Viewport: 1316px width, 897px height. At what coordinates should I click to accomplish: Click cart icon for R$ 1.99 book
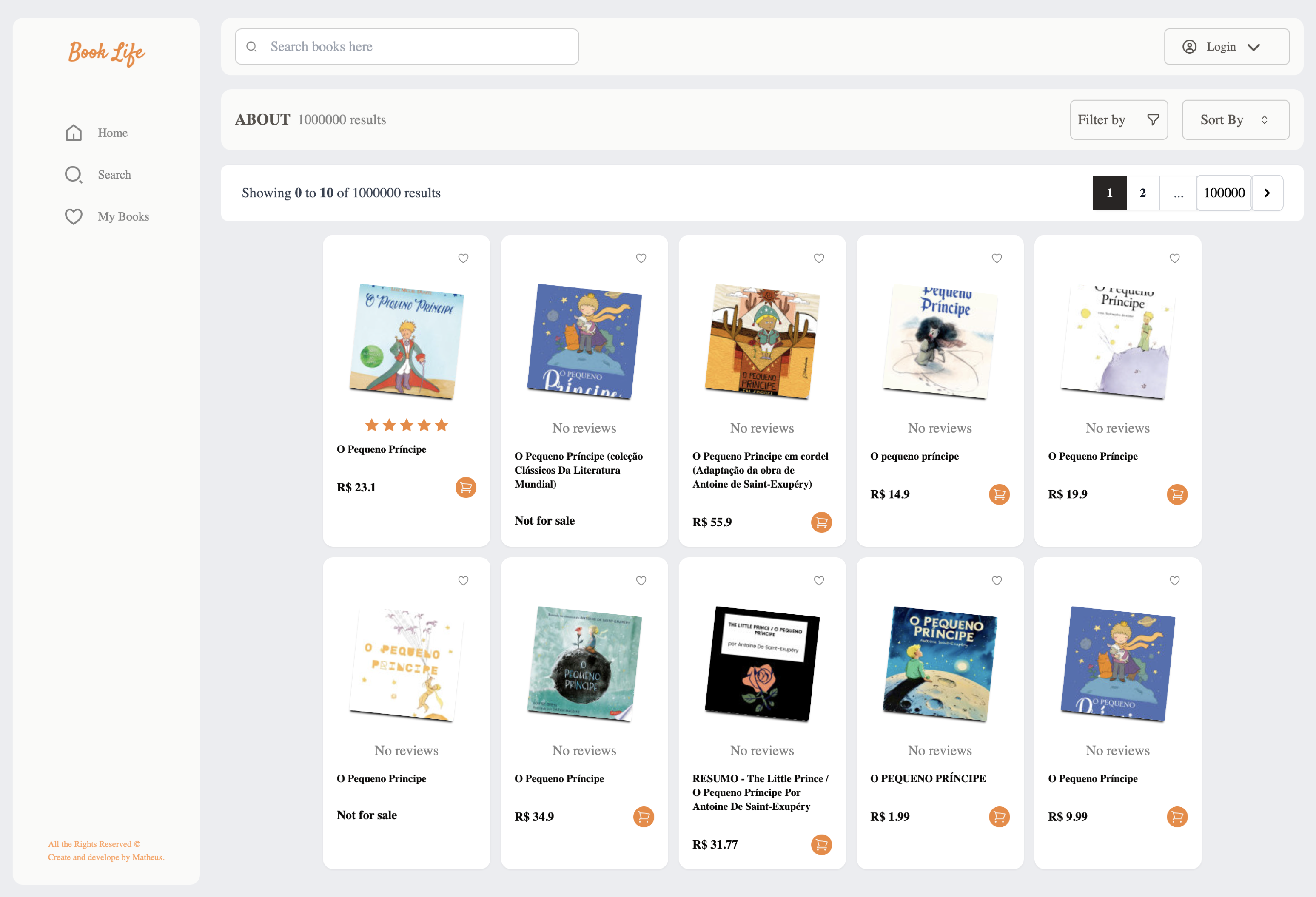999,817
